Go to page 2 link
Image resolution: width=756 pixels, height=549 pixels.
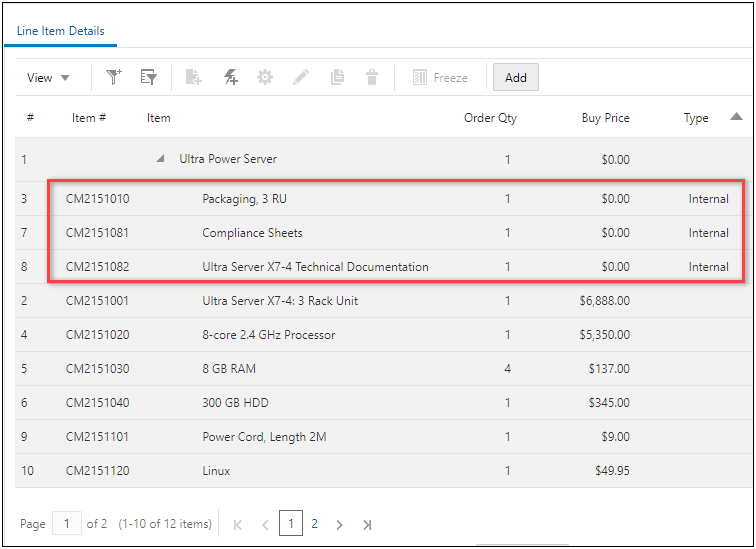[315, 523]
